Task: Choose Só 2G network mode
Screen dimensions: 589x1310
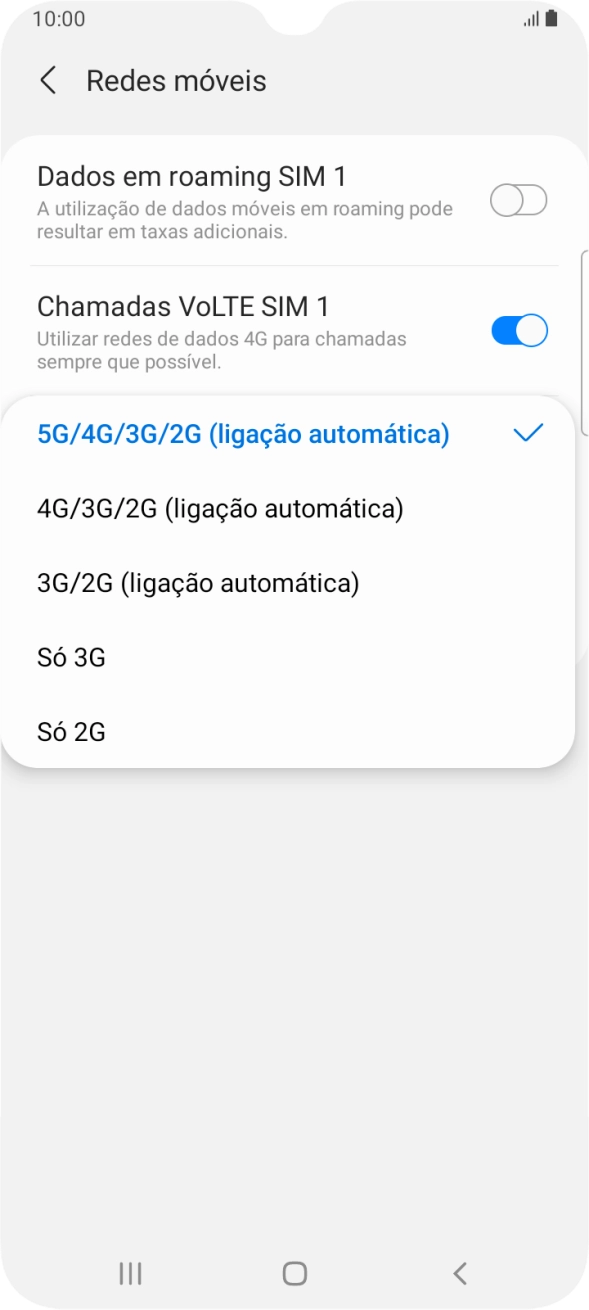Action: tap(72, 731)
